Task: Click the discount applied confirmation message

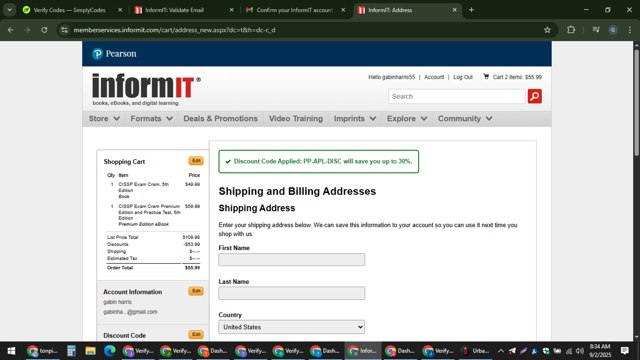Action: (318, 161)
